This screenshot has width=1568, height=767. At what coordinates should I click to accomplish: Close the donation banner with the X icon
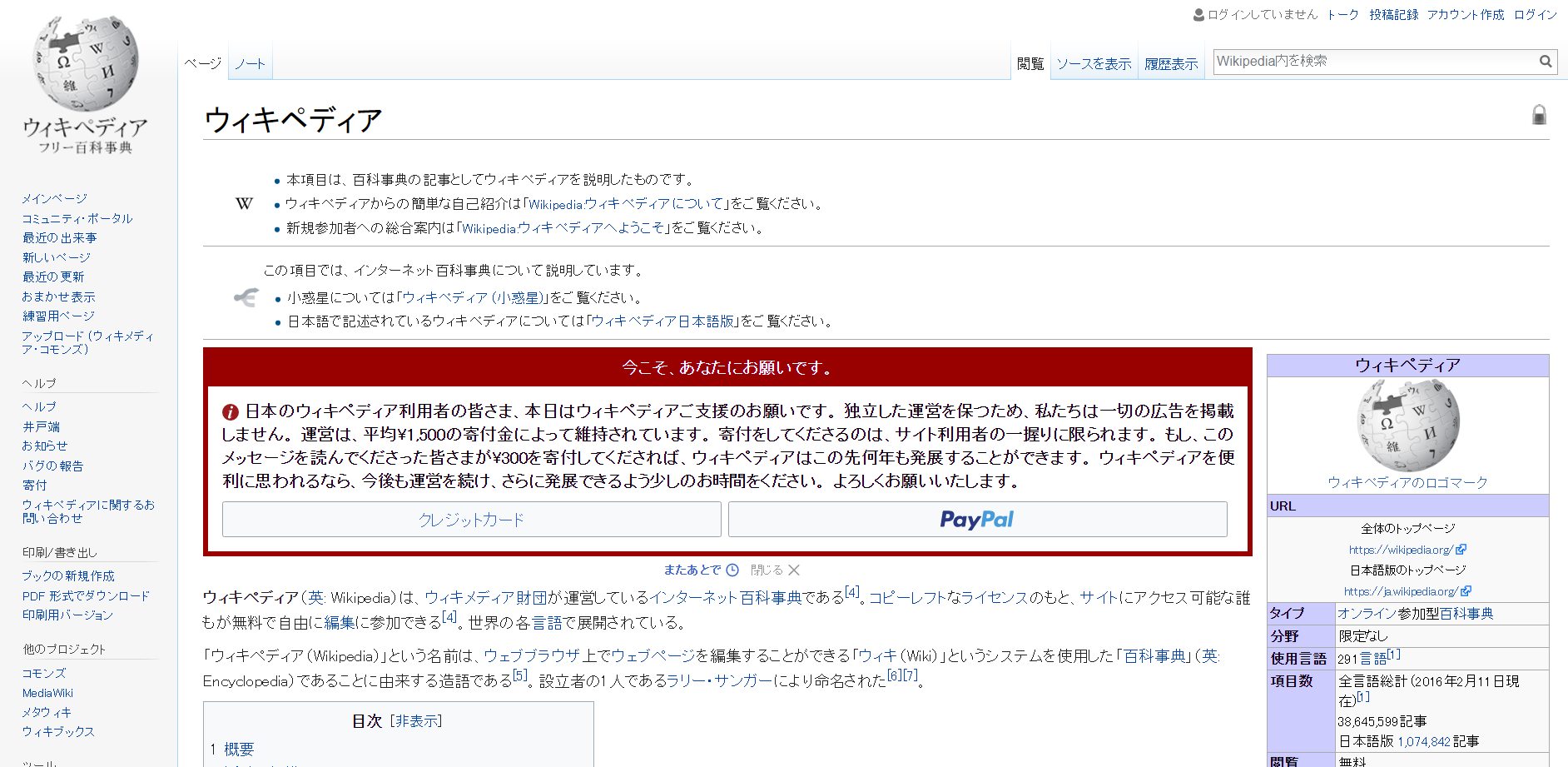pyautogui.click(x=794, y=570)
